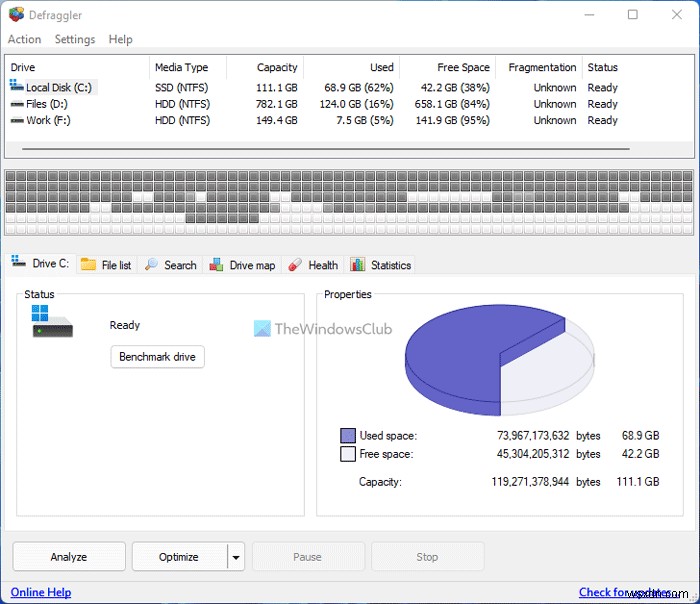Click the Optimize button
Screen dimensions: 700x604
point(179,557)
